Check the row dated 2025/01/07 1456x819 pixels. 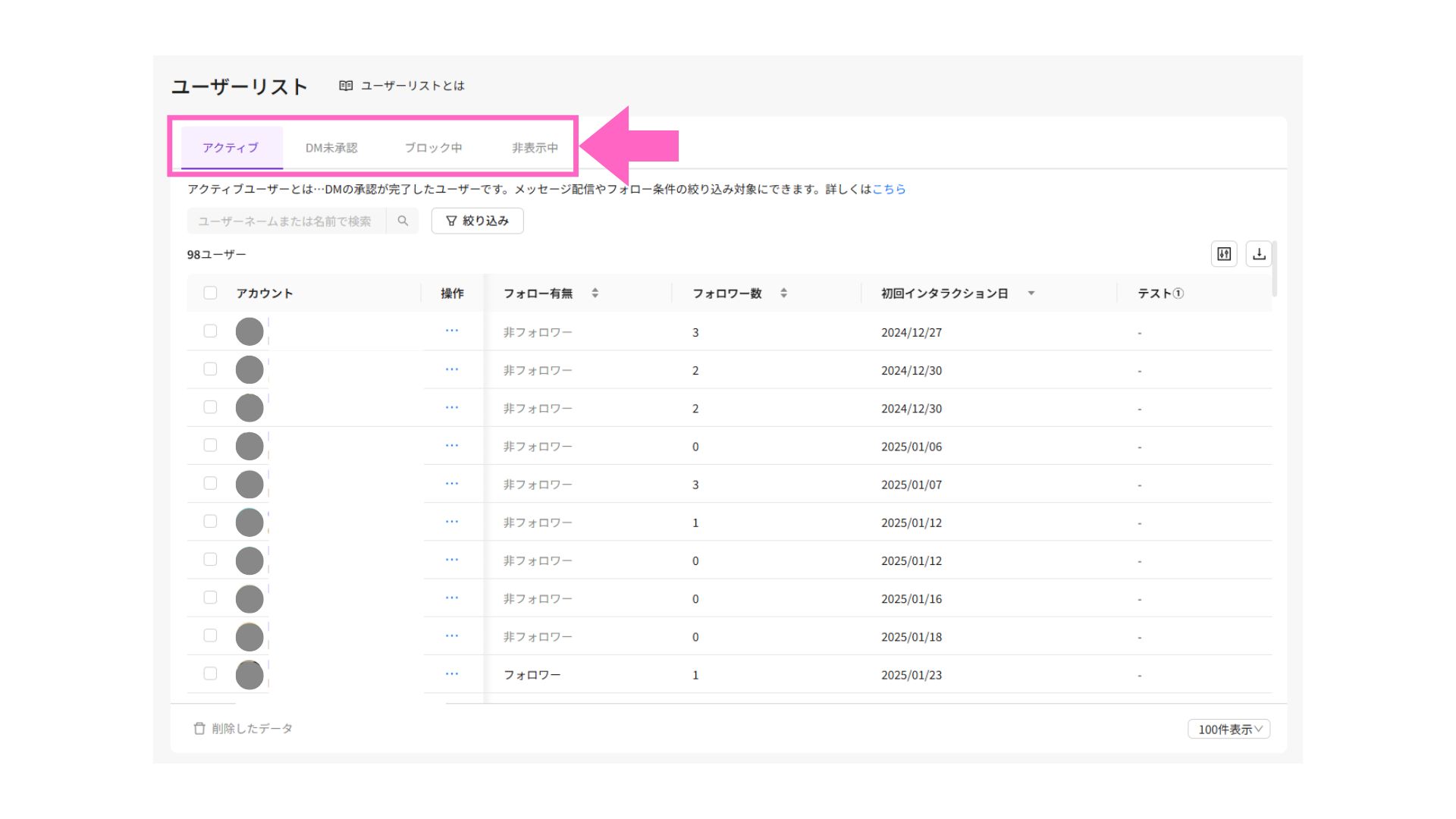click(210, 483)
